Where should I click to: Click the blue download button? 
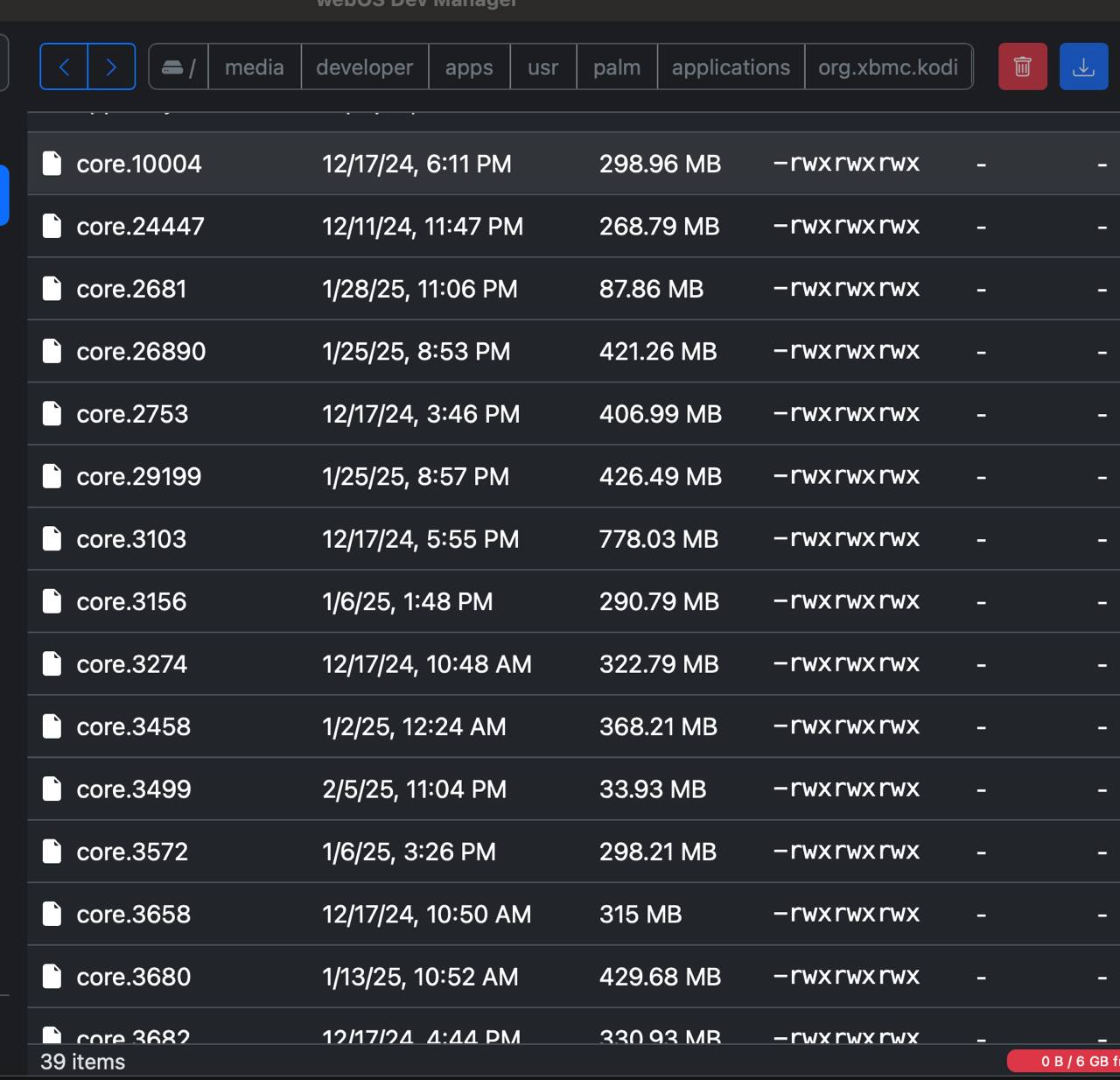[1083, 67]
